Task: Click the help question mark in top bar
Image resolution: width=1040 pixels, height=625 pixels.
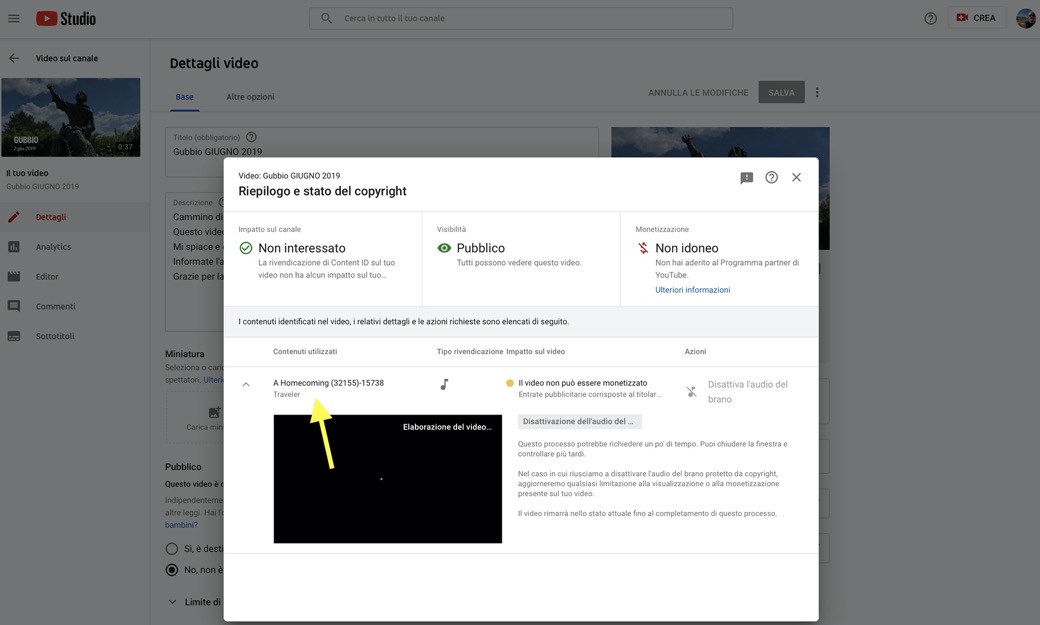Action: (930, 18)
